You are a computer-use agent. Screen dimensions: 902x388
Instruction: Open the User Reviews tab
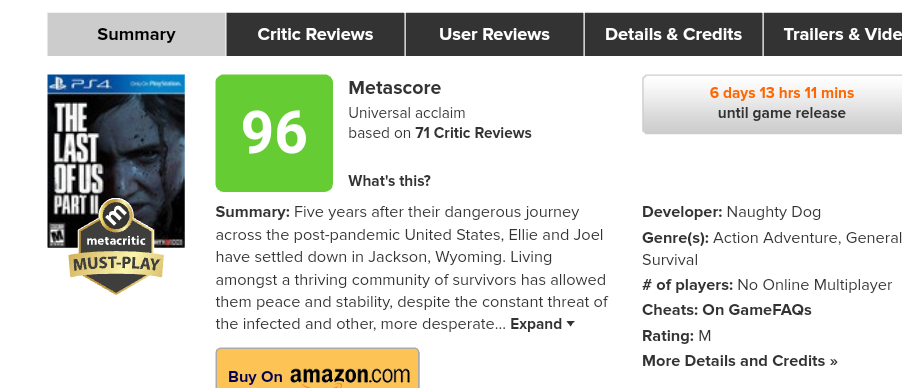pos(494,35)
